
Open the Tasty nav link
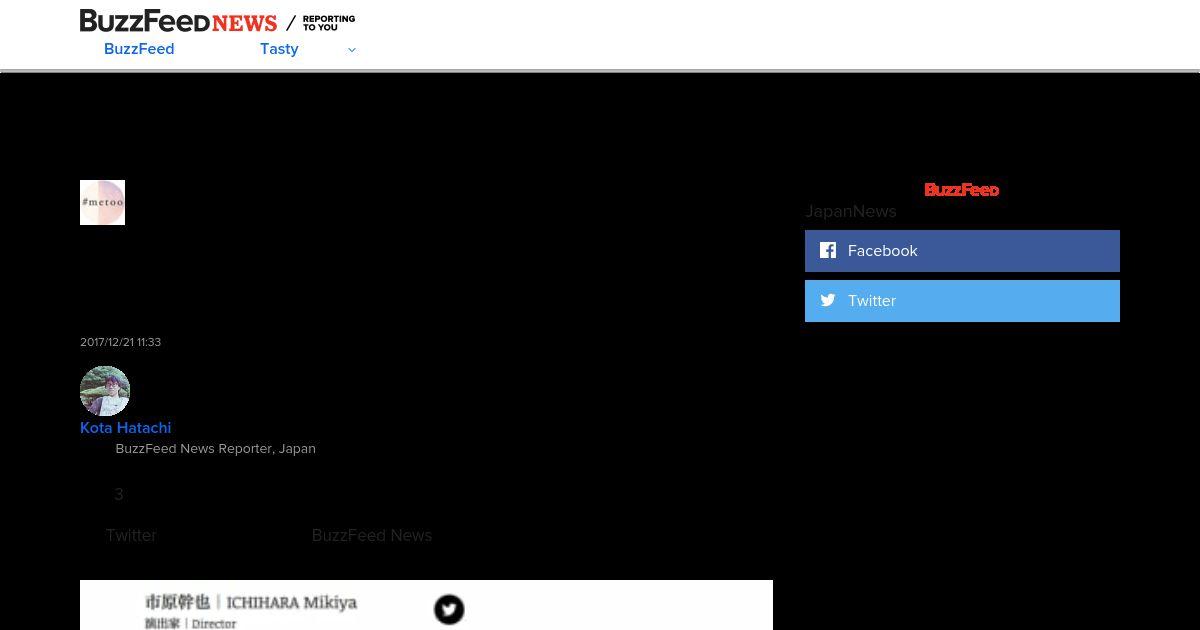click(279, 49)
